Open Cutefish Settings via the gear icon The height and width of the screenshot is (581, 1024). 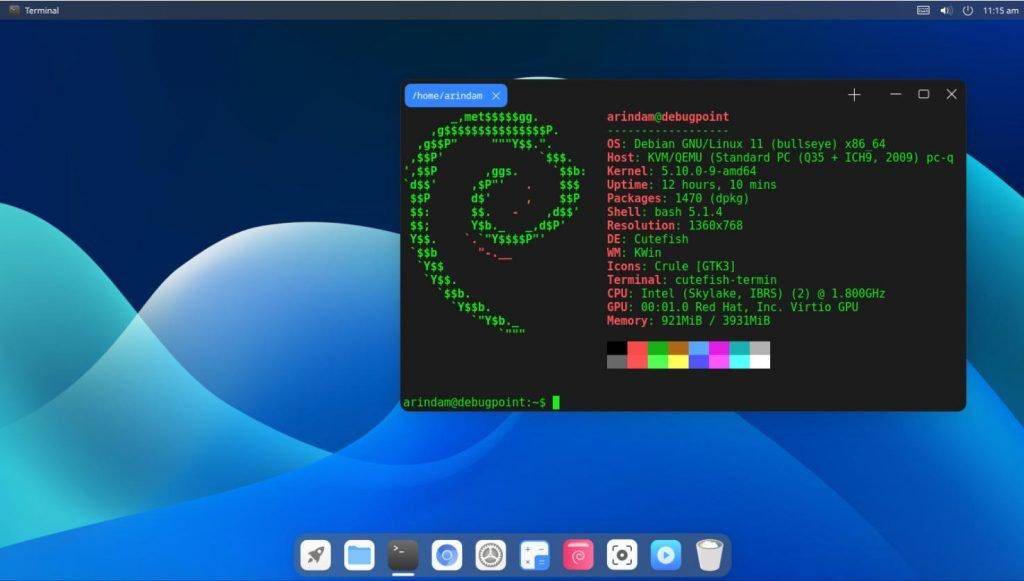[489, 555]
